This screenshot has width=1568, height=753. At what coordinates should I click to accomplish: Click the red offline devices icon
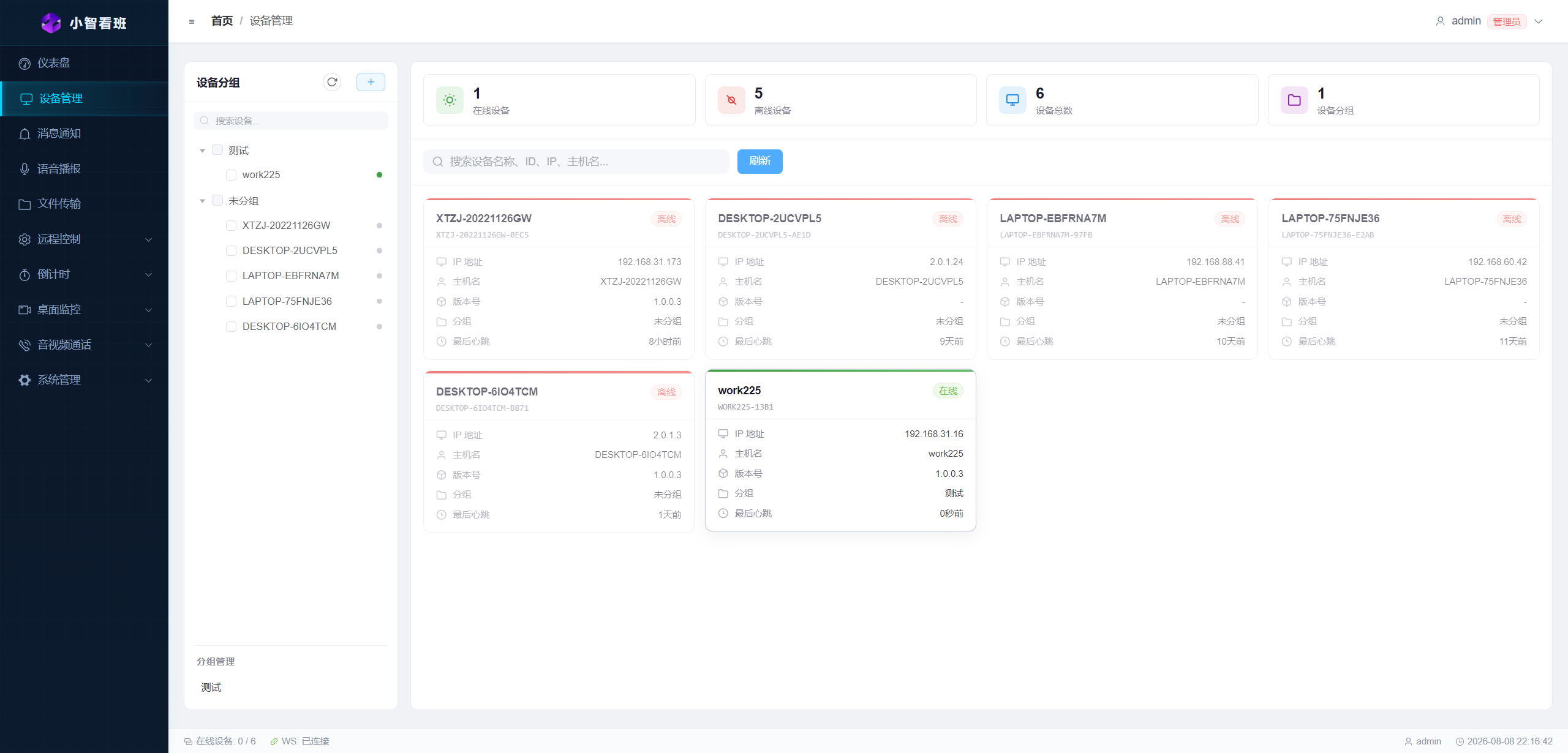(x=731, y=100)
